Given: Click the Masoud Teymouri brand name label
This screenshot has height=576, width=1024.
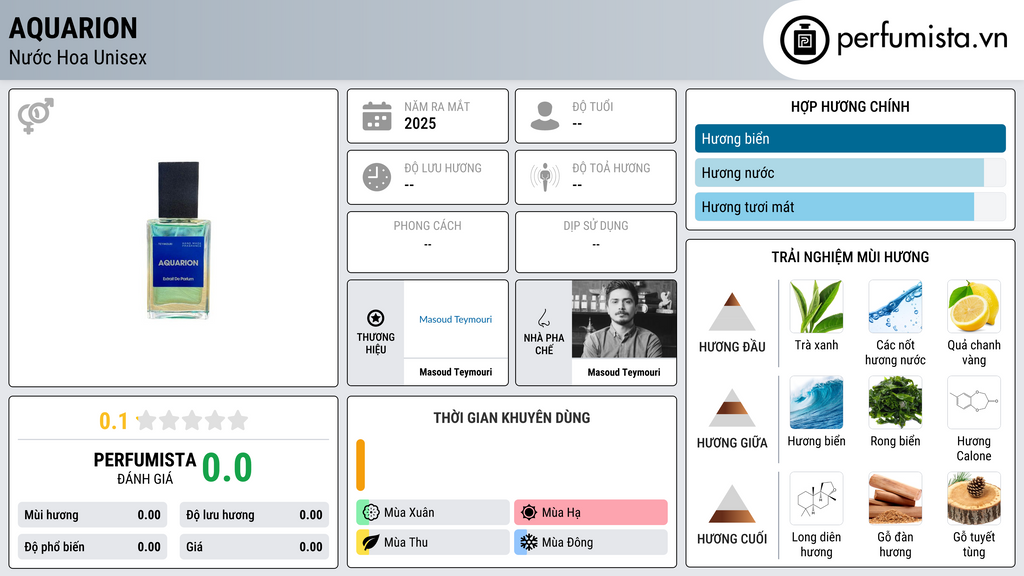Looking at the screenshot, I should pyautogui.click(x=455, y=372).
